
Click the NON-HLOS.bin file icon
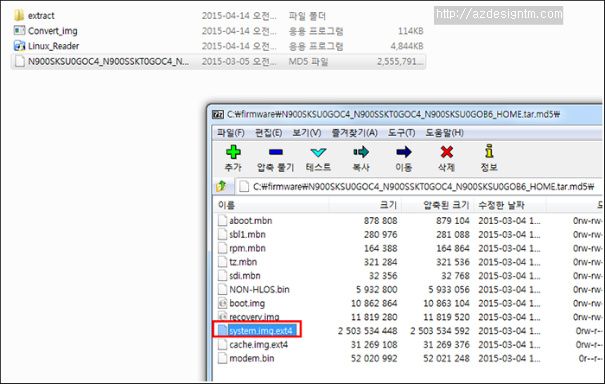pos(222,289)
